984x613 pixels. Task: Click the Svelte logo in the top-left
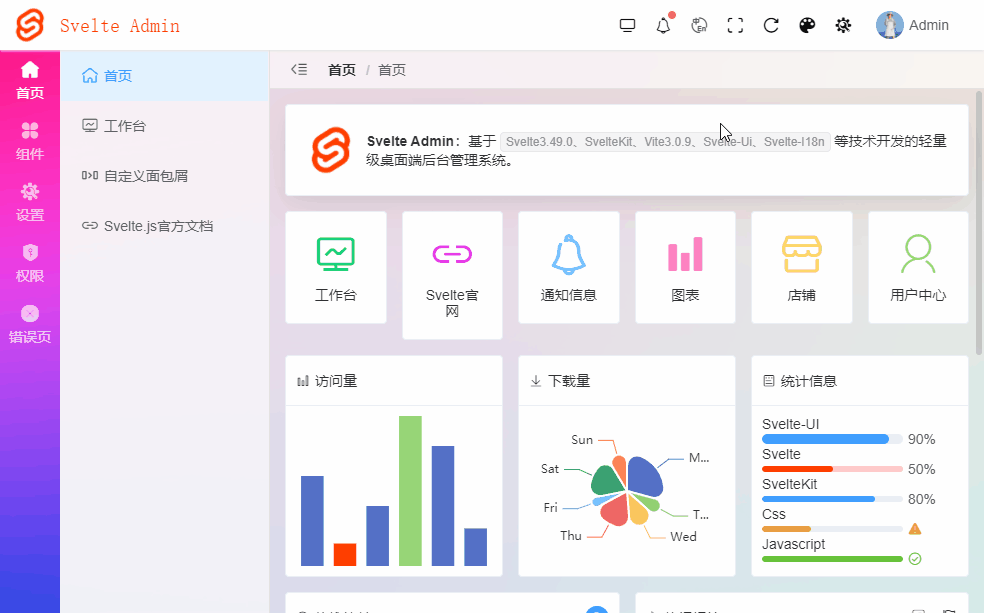click(29, 24)
